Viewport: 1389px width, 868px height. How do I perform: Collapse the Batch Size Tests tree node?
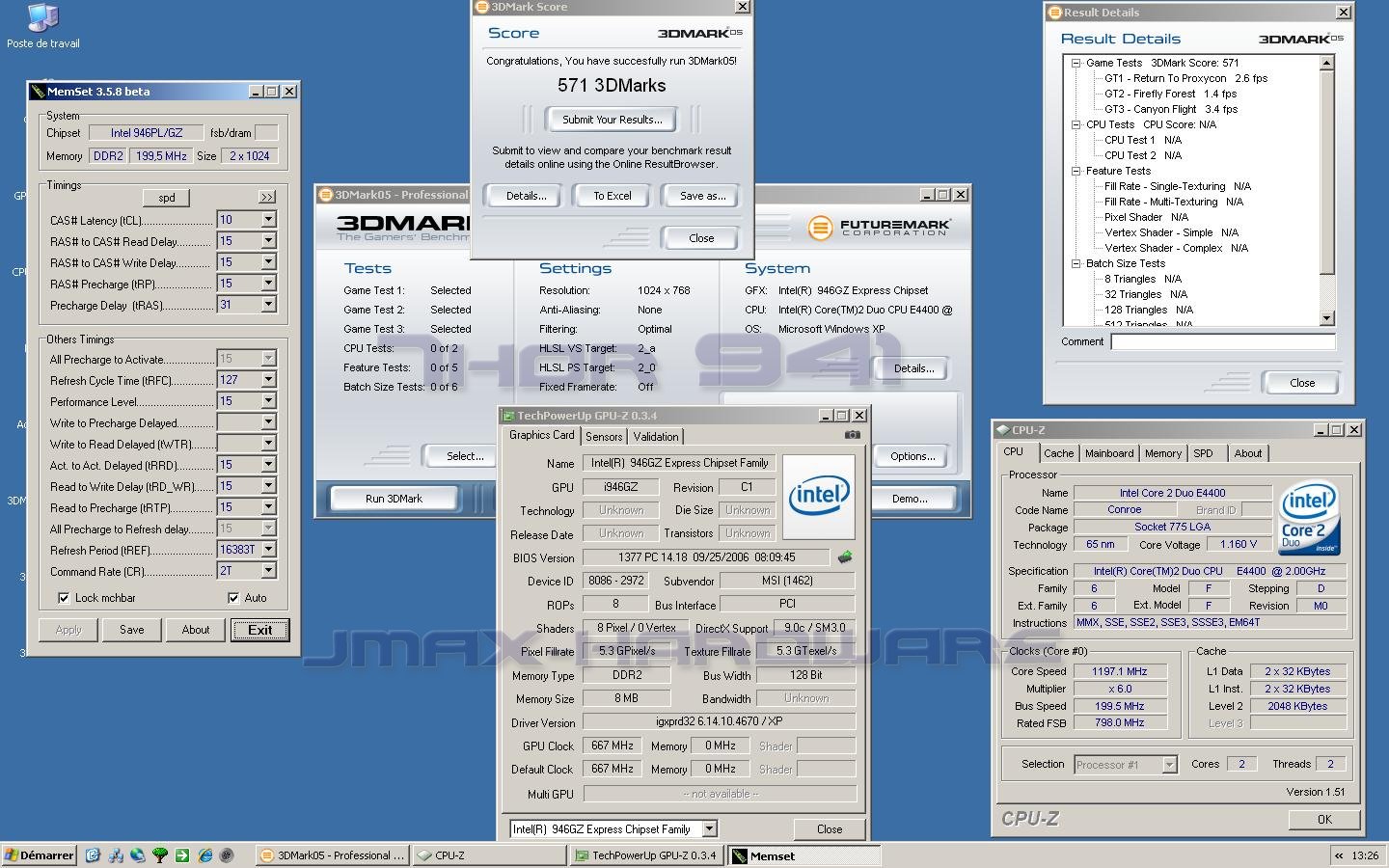(x=1076, y=263)
